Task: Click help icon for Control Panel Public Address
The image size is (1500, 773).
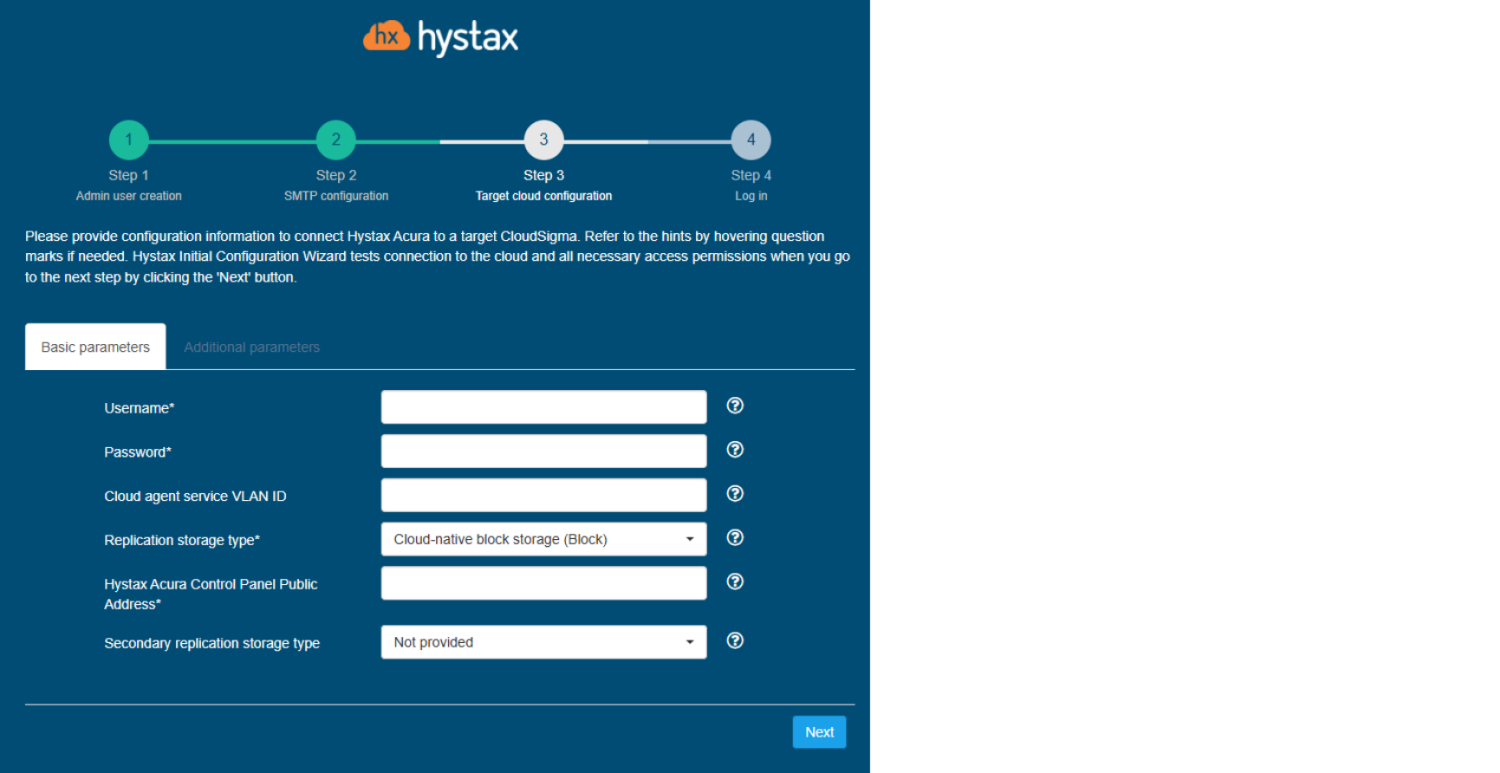Action: tap(735, 582)
